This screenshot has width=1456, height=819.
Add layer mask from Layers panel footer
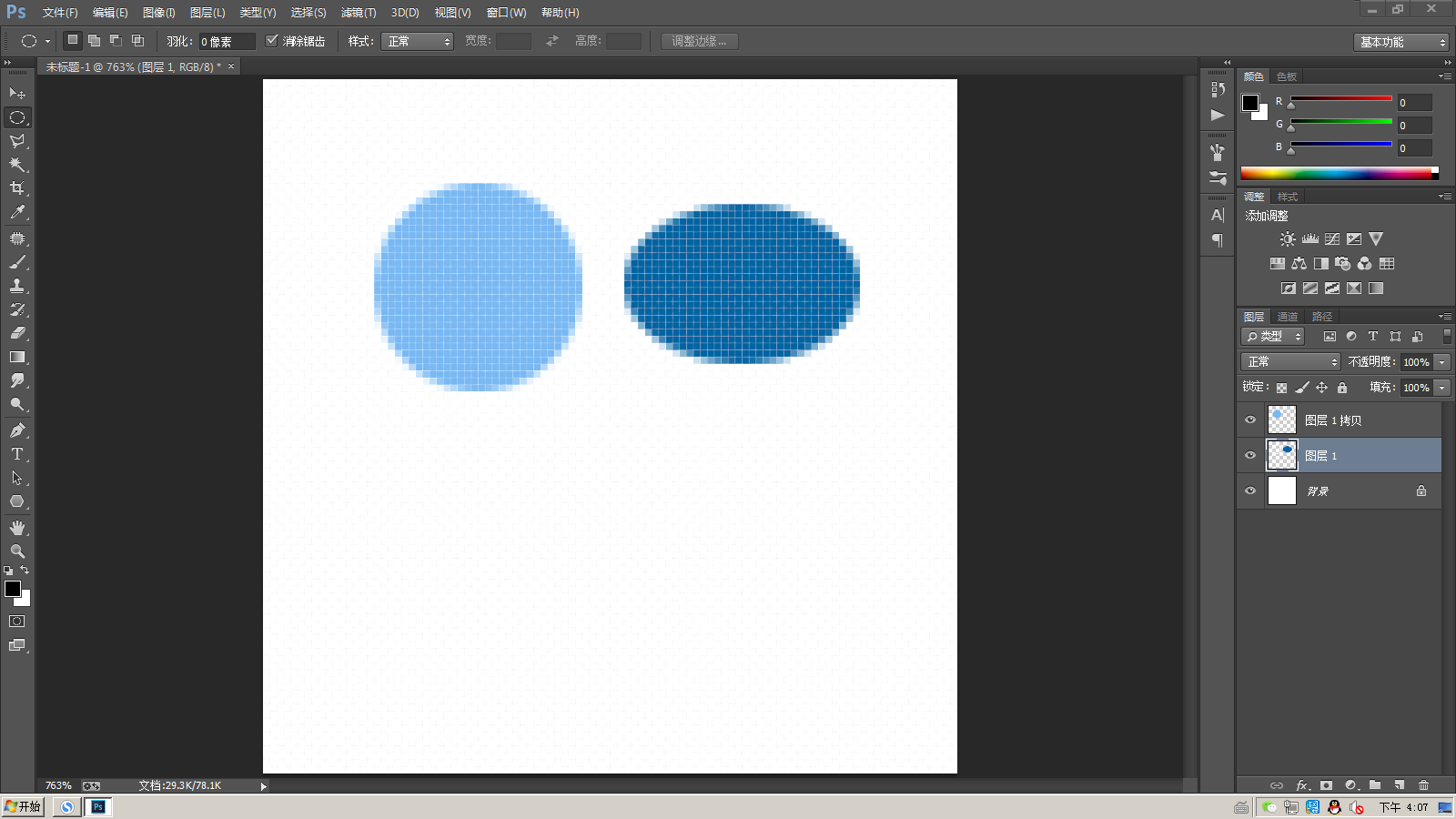(x=1326, y=785)
